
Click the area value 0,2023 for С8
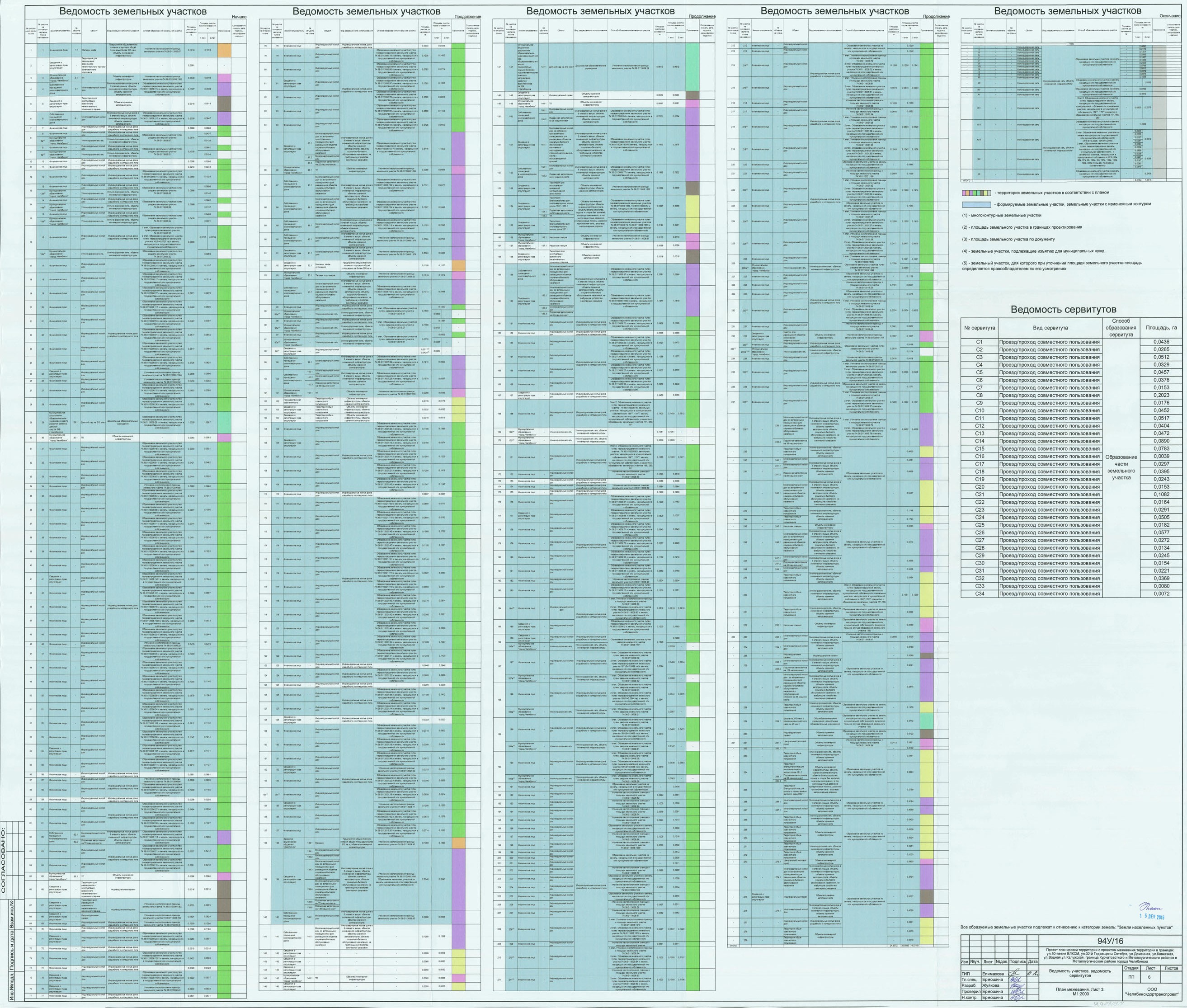tap(1161, 396)
